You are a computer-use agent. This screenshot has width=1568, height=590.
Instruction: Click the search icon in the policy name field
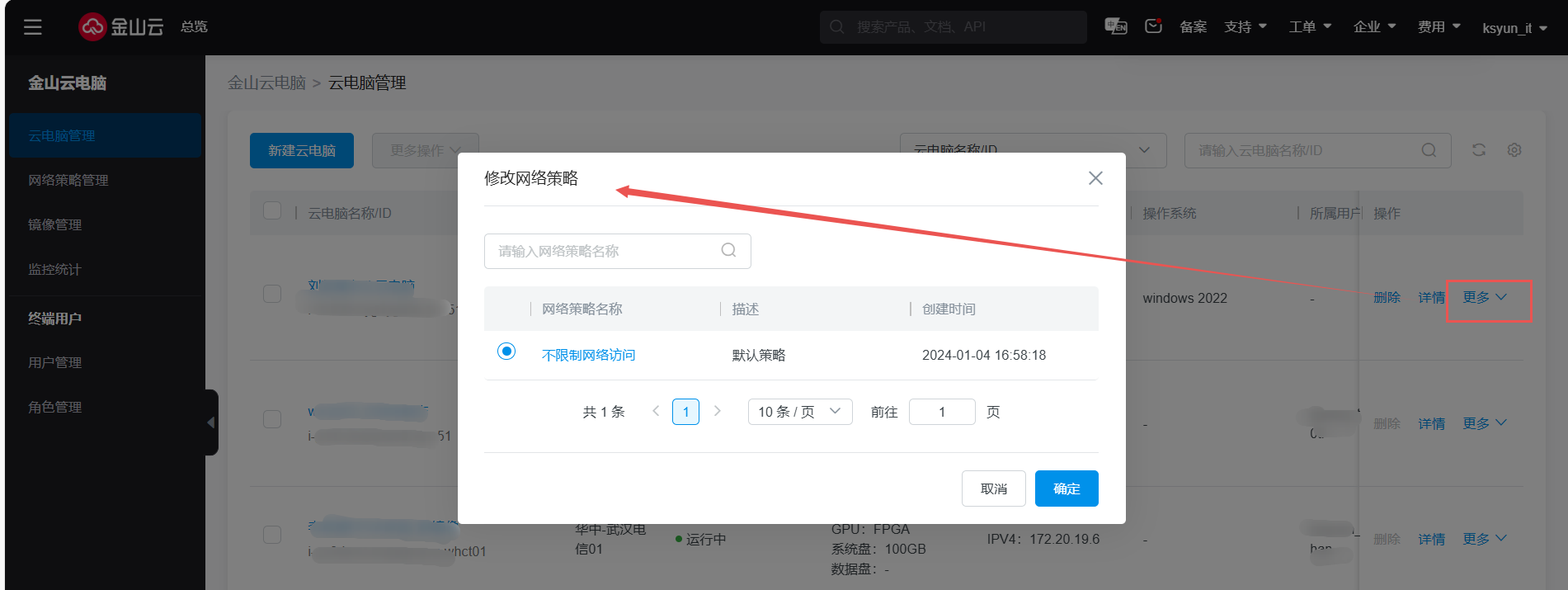(728, 251)
